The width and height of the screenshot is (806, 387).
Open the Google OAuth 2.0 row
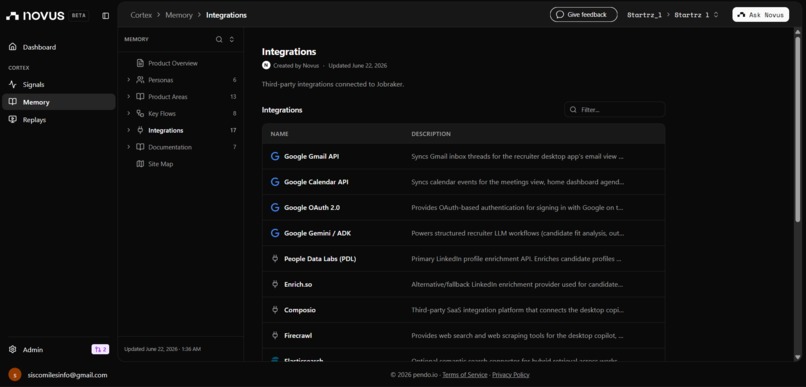click(464, 208)
